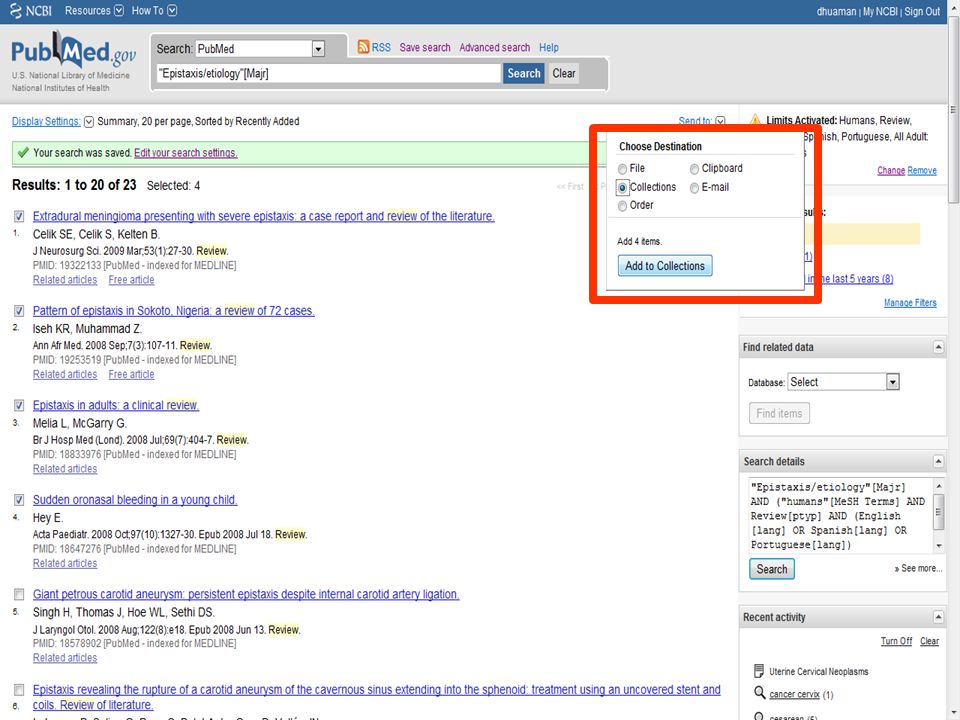Open the cancer cervix recent search
Screen dimensions: 960x720
[x=794, y=694]
